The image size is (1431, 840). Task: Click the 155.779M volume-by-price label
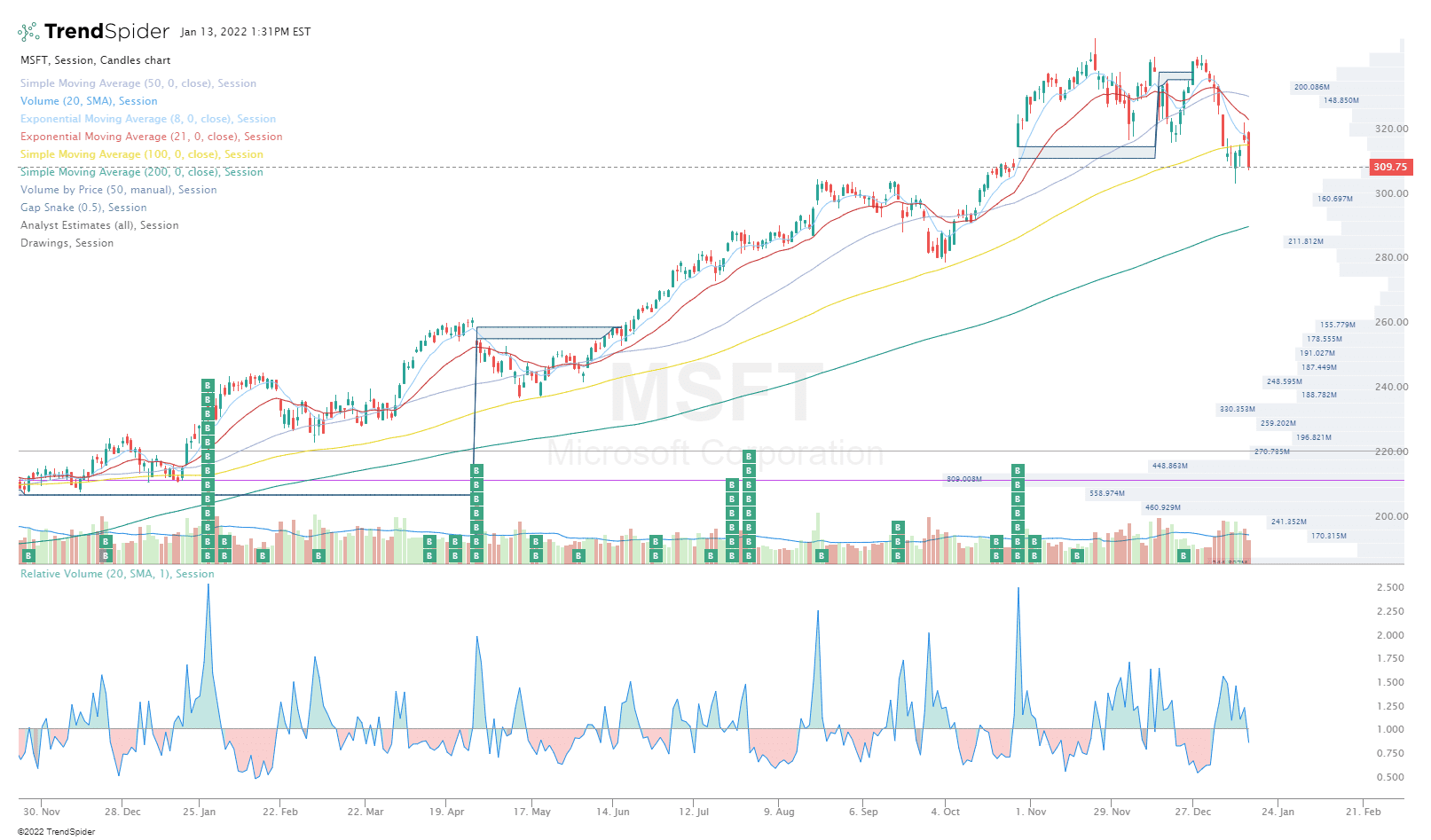1338,325
